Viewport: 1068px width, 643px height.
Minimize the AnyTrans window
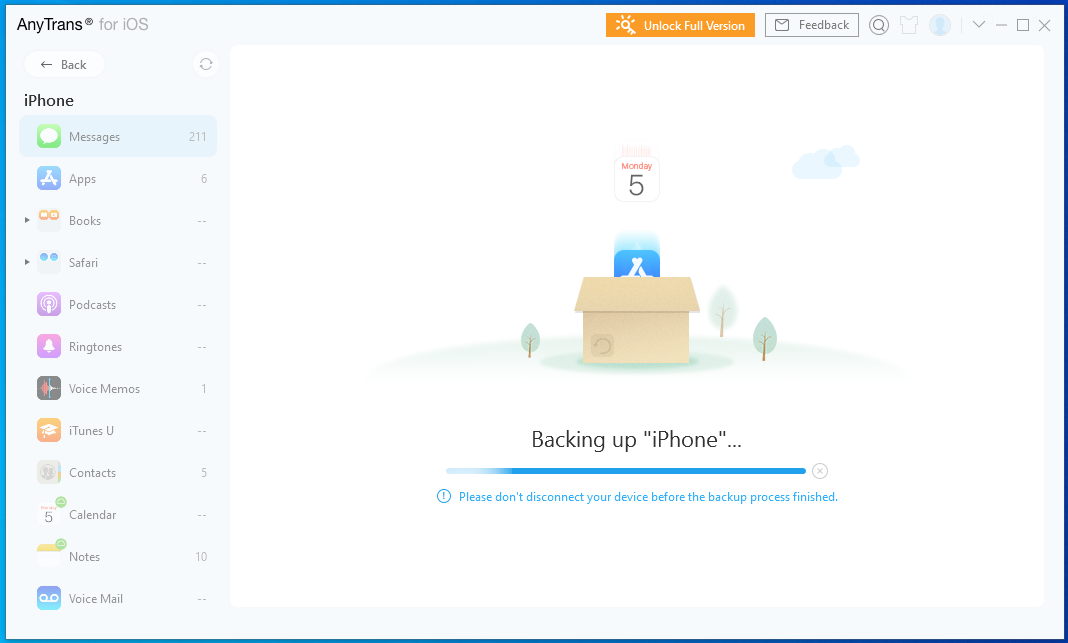pyautogui.click(x=1001, y=25)
